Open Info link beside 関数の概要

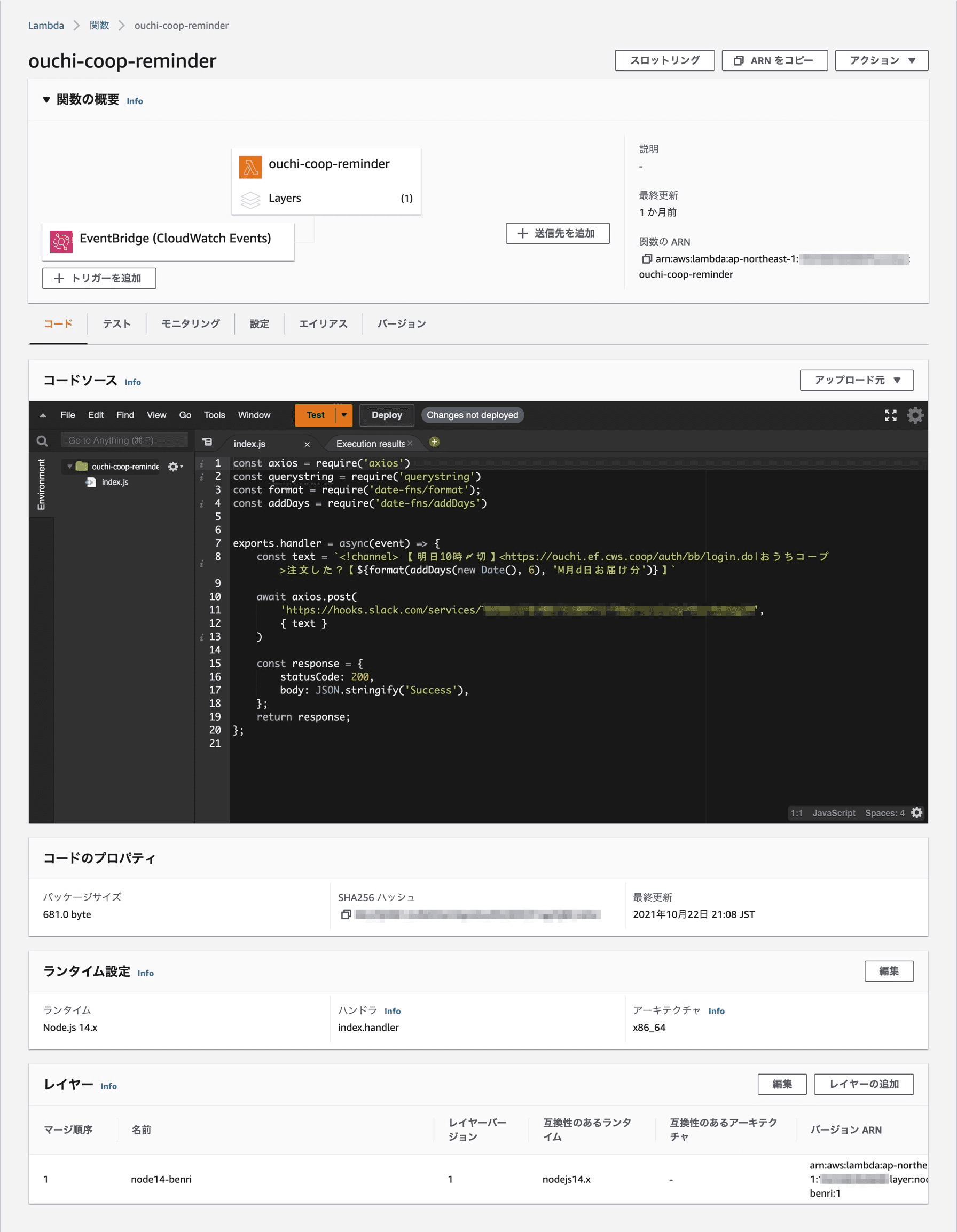pos(134,101)
